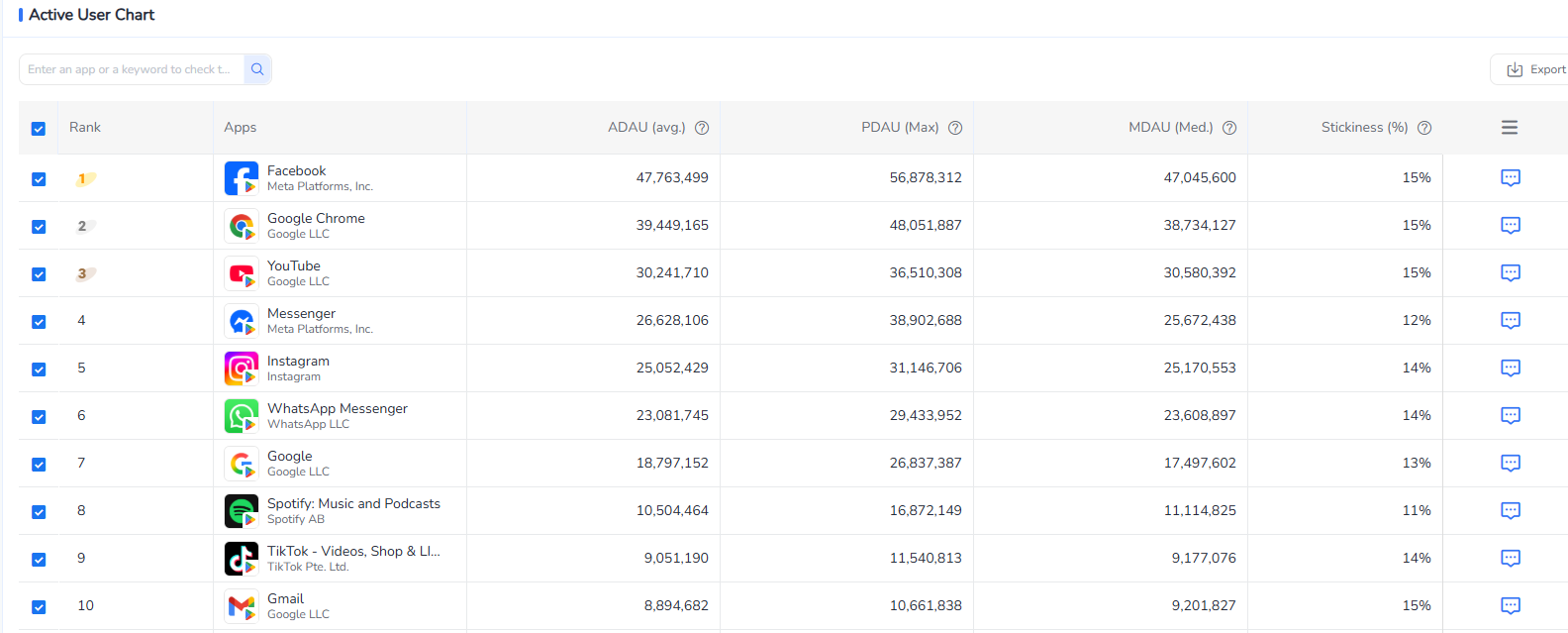The width and height of the screenshot is (1568, 633).
Task: Focus the app keyword search field
Action: click(x=131, y=69)
